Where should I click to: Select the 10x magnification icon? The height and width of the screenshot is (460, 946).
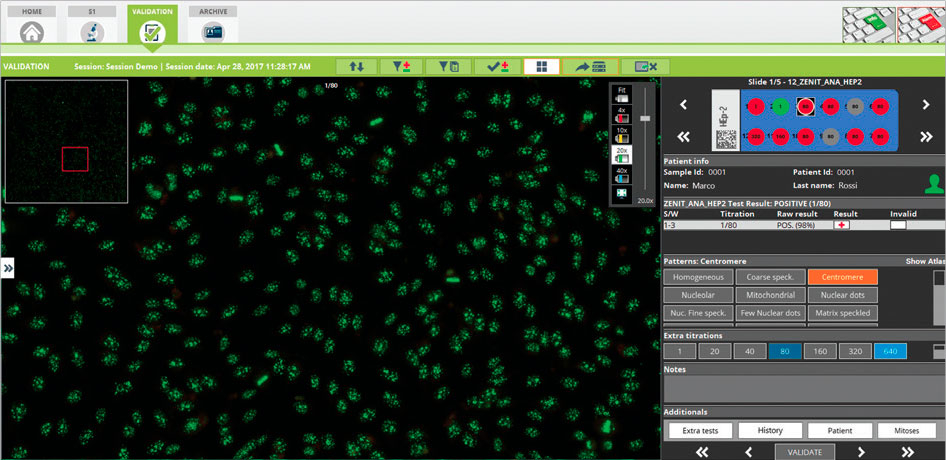coord(622,136)
